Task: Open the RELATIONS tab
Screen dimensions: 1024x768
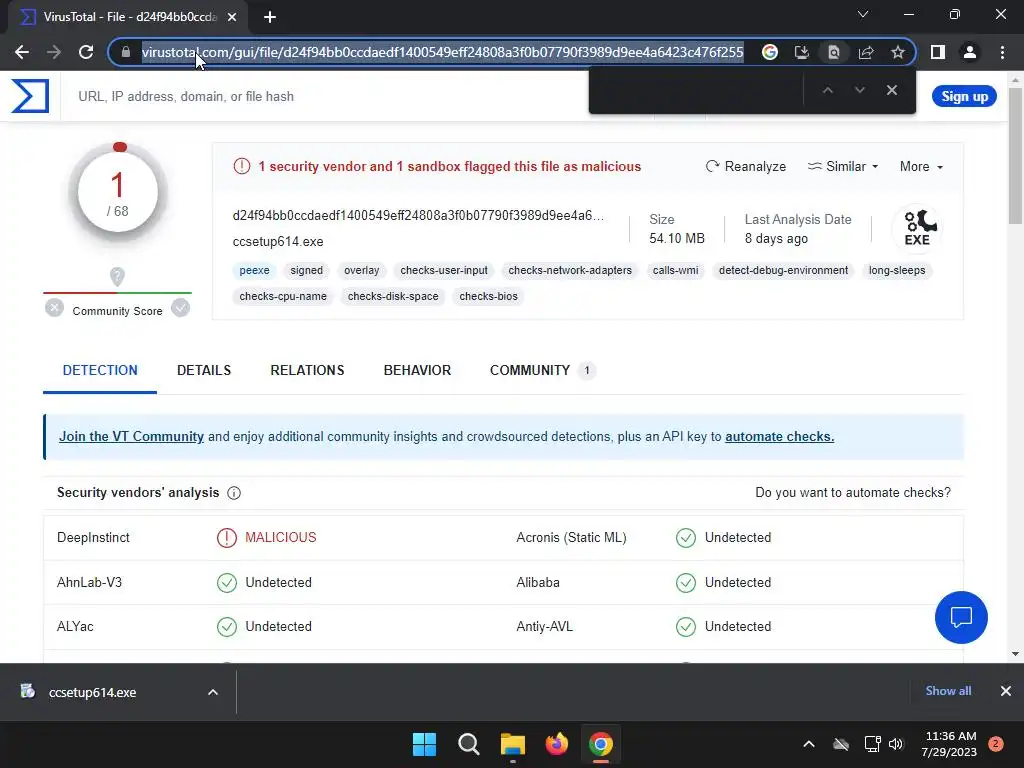Action: click(307, 370)
